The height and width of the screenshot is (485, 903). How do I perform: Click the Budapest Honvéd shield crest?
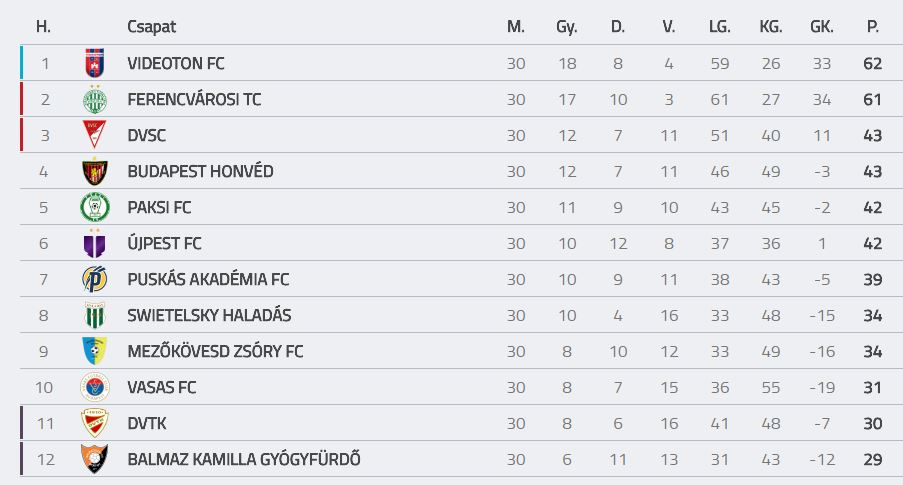point(94,171)
